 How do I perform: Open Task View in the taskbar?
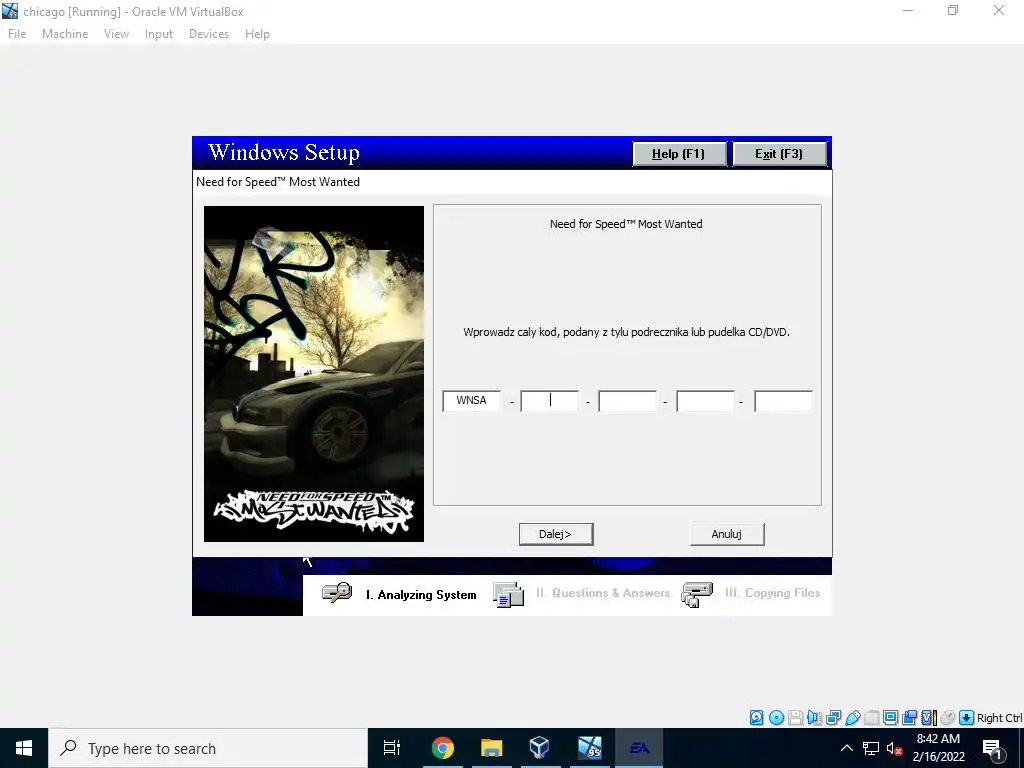click(x=392, y=748)
